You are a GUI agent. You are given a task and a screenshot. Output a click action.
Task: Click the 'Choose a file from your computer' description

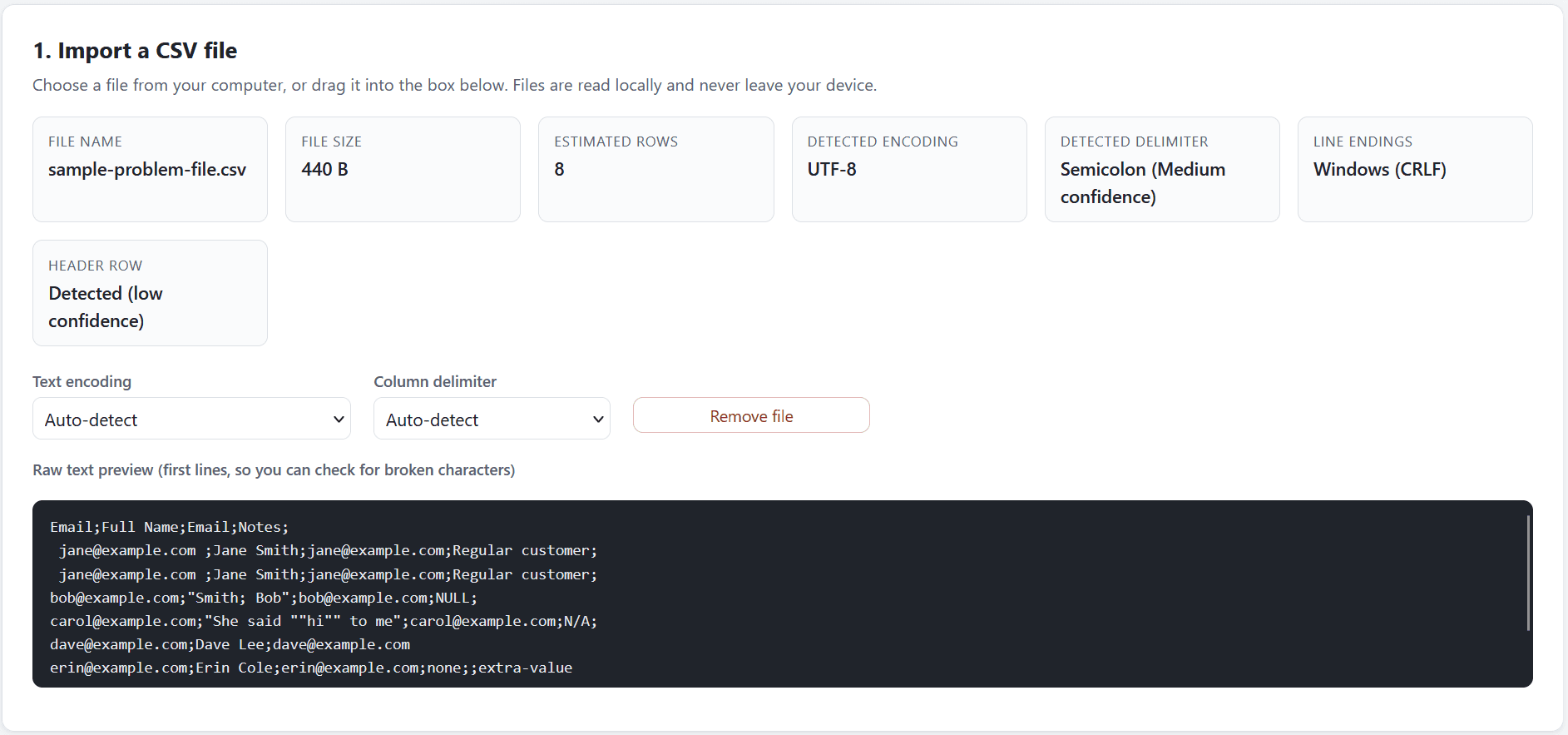tap(454, 85)
